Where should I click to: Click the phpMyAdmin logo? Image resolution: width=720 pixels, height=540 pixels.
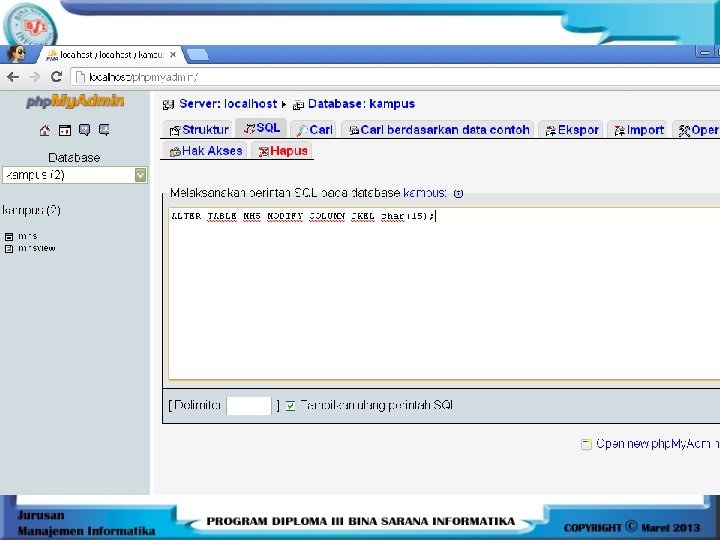click(x=75, y=101)
